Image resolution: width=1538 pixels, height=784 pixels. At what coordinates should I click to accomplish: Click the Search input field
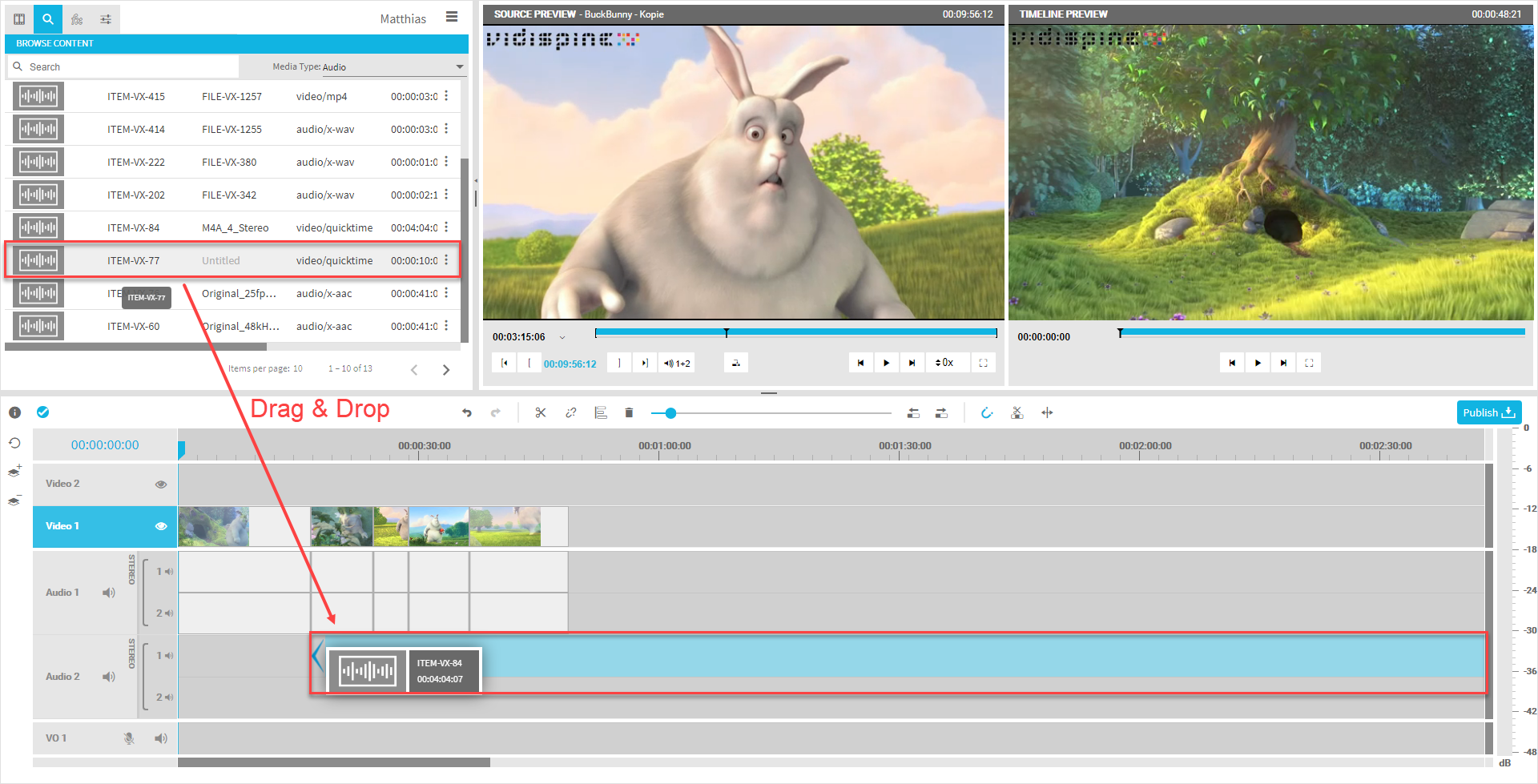128,66
